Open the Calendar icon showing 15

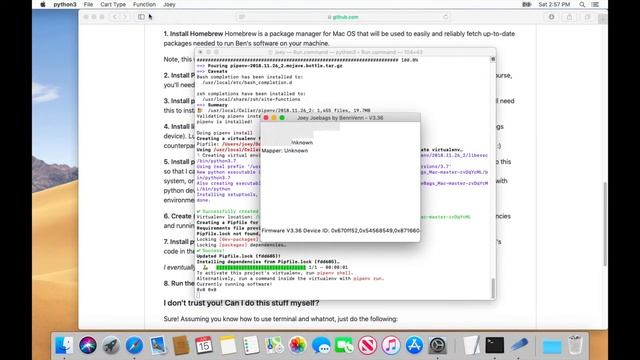[x=204, y=345]
